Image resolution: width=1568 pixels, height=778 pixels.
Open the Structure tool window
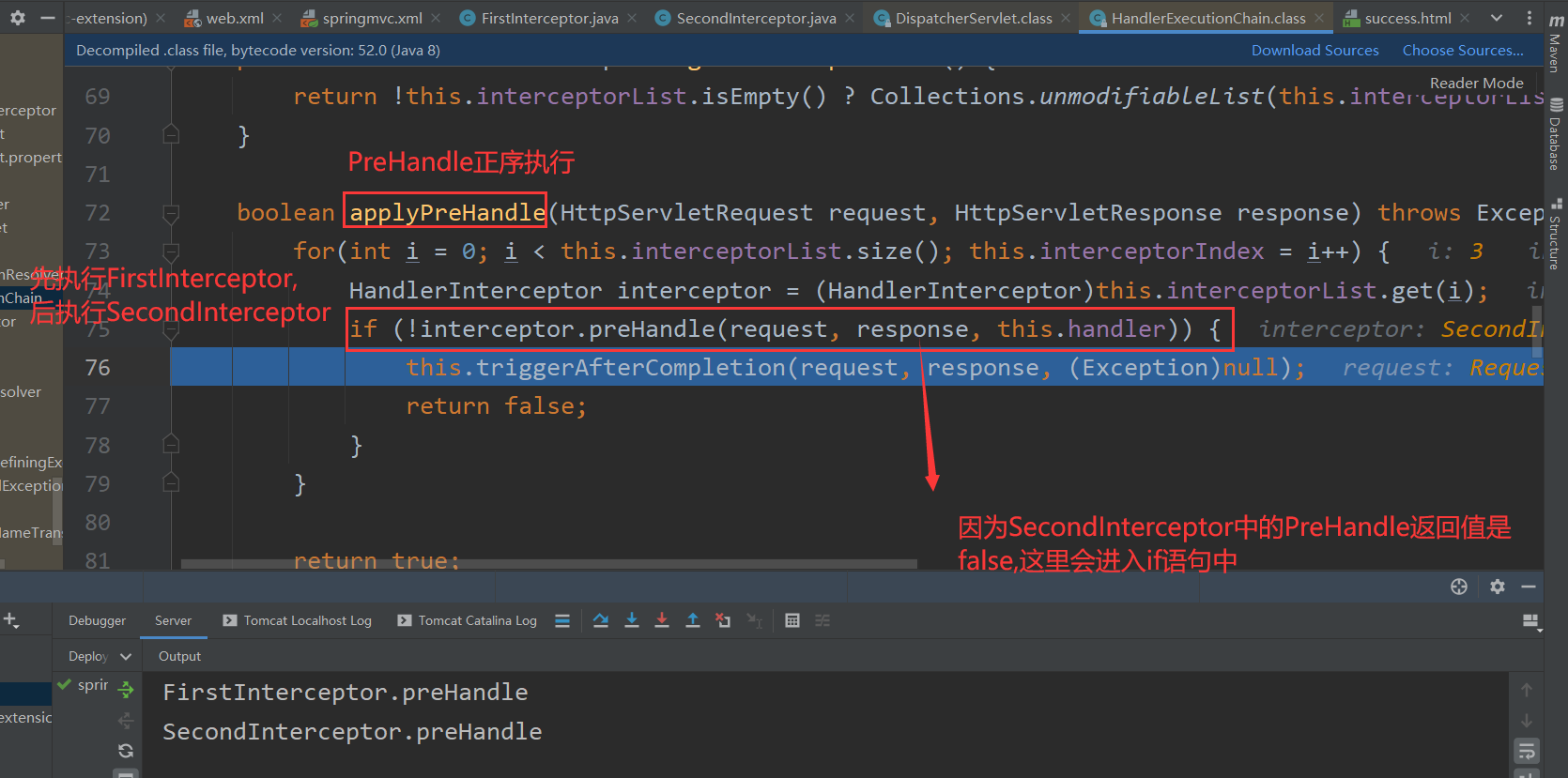tap(1556, 234)
